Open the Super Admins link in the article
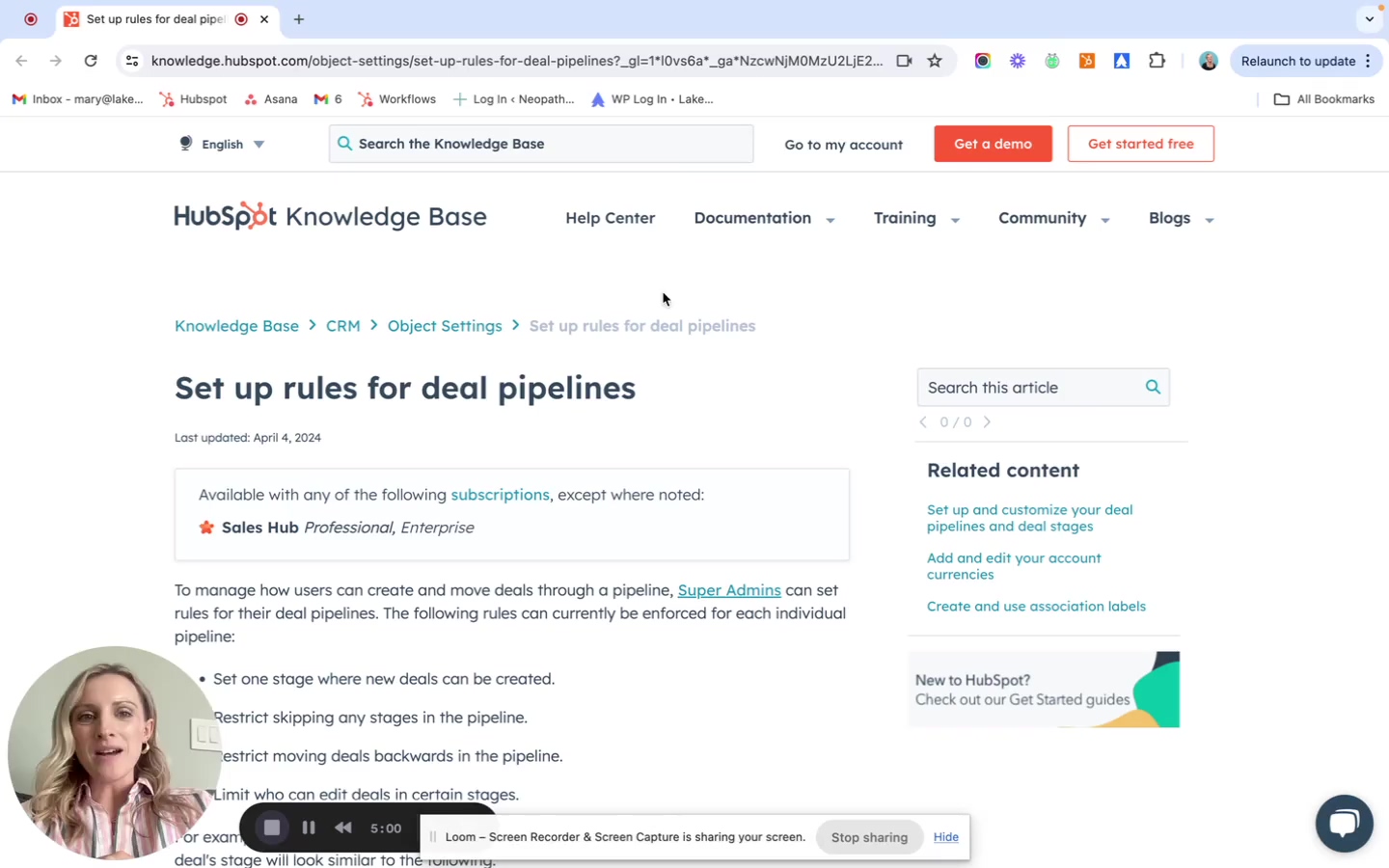Viewport: 1389px width, 868px height. 729,589
